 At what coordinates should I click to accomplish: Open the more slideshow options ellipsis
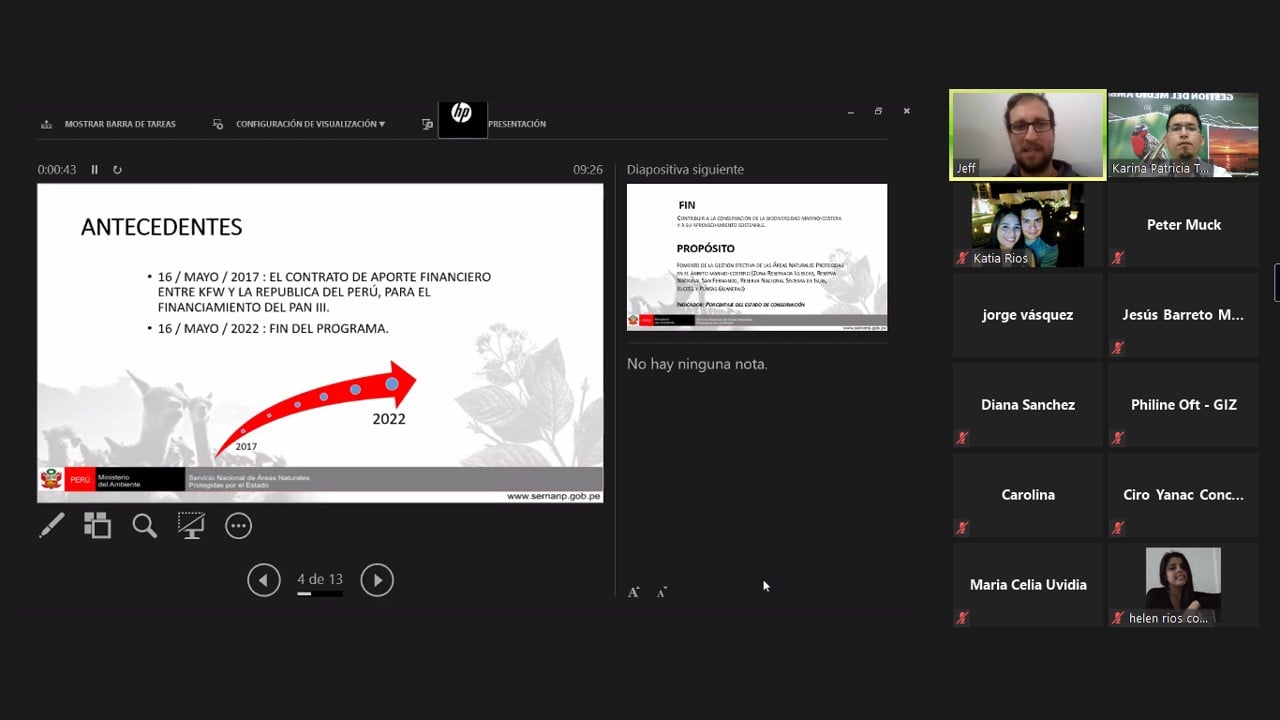coord(238,525)
